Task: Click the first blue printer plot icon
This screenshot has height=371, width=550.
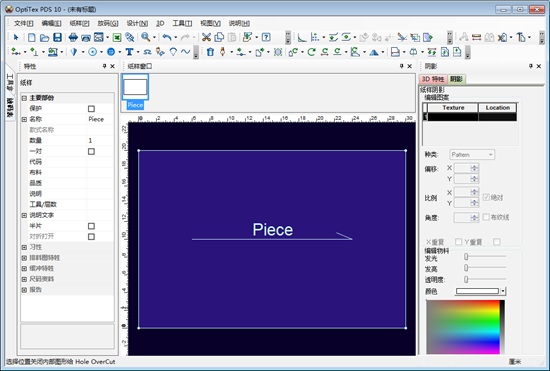Action: click(73, 37)
